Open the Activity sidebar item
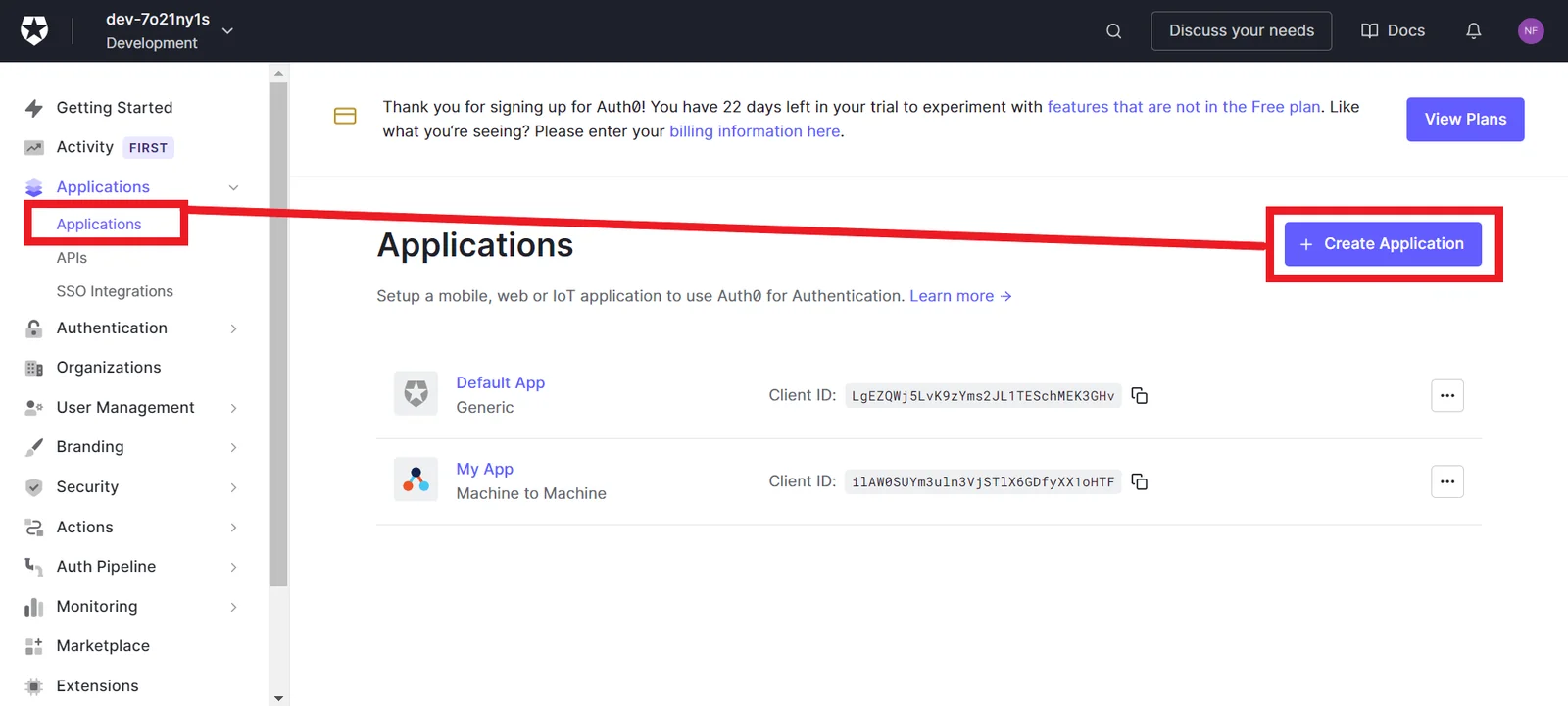Viewport: 1568px width, 706px height. (85, 147)
